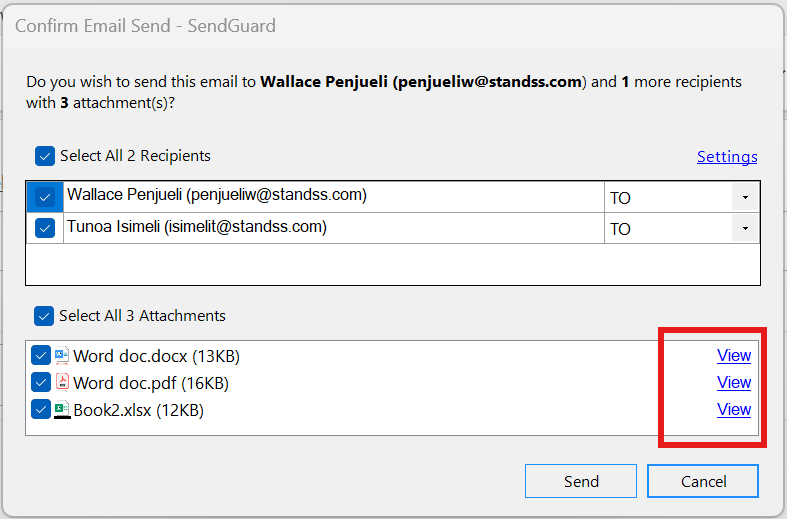This screenshot has height=519, width=787.
Task: Click the Word document icon beside Word doc.docx
Action: [x=62, y=355]
